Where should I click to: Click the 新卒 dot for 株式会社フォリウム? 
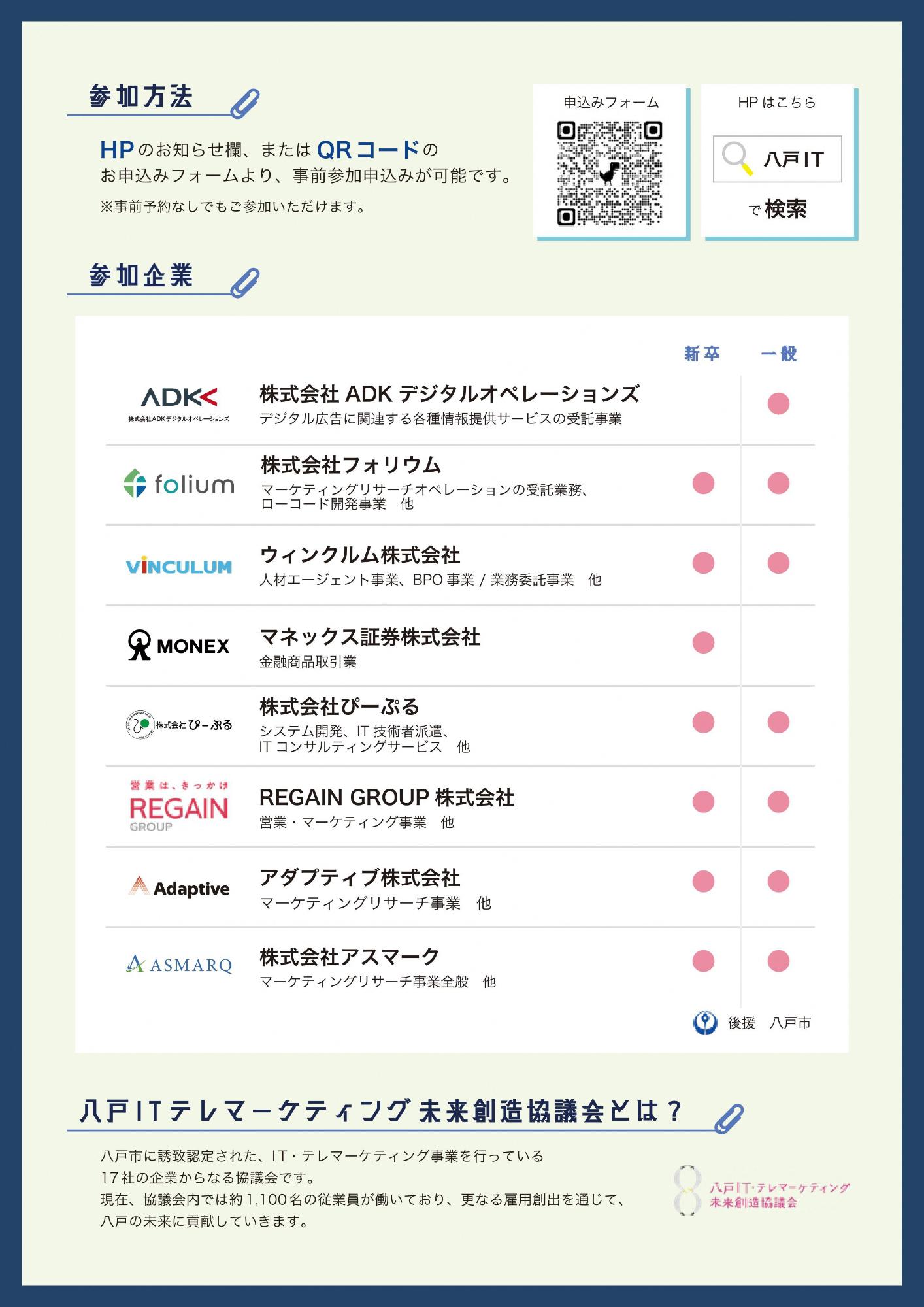[703, 484]
